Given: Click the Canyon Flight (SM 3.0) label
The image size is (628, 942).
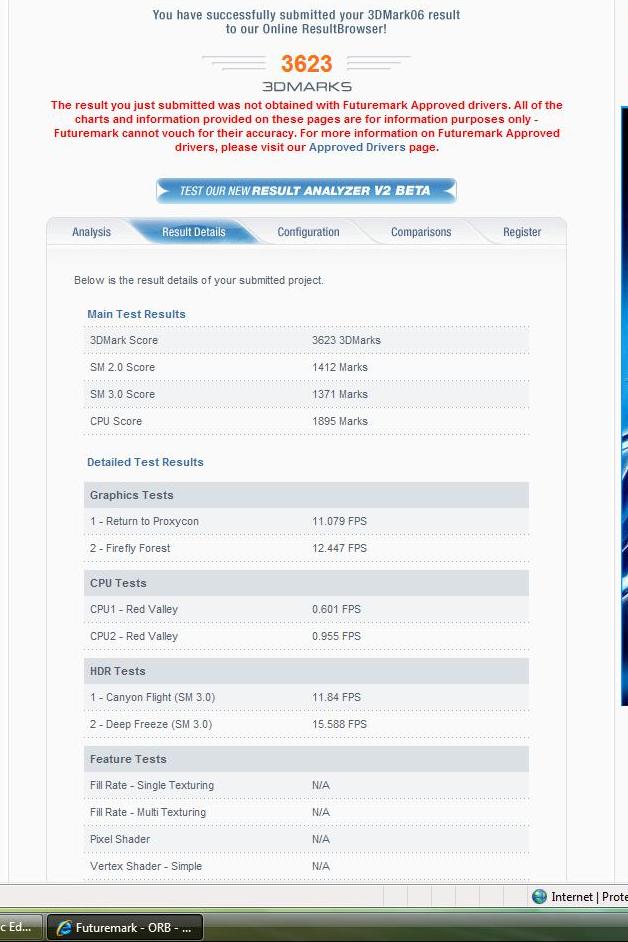Looking at the screenshot, I should [153, 697].
